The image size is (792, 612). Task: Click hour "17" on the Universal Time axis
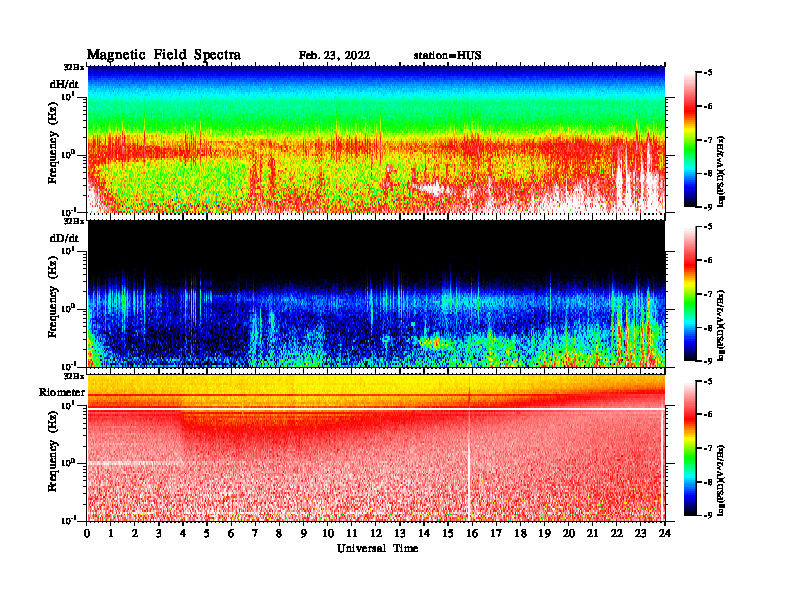pyautogui.click(x=497, y=534)
